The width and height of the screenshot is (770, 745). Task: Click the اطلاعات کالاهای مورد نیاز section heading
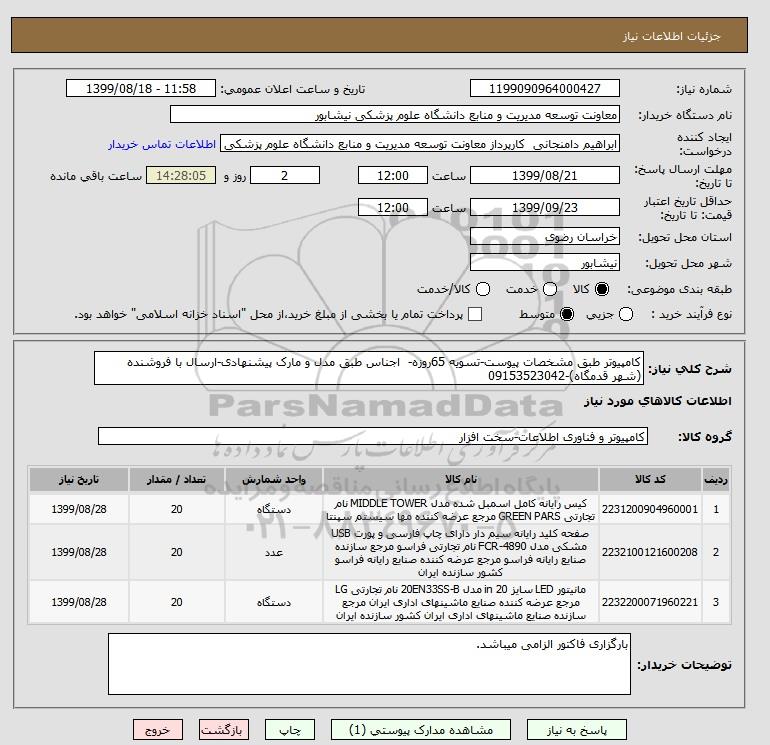pyautogui.click(x=658, y=401)
